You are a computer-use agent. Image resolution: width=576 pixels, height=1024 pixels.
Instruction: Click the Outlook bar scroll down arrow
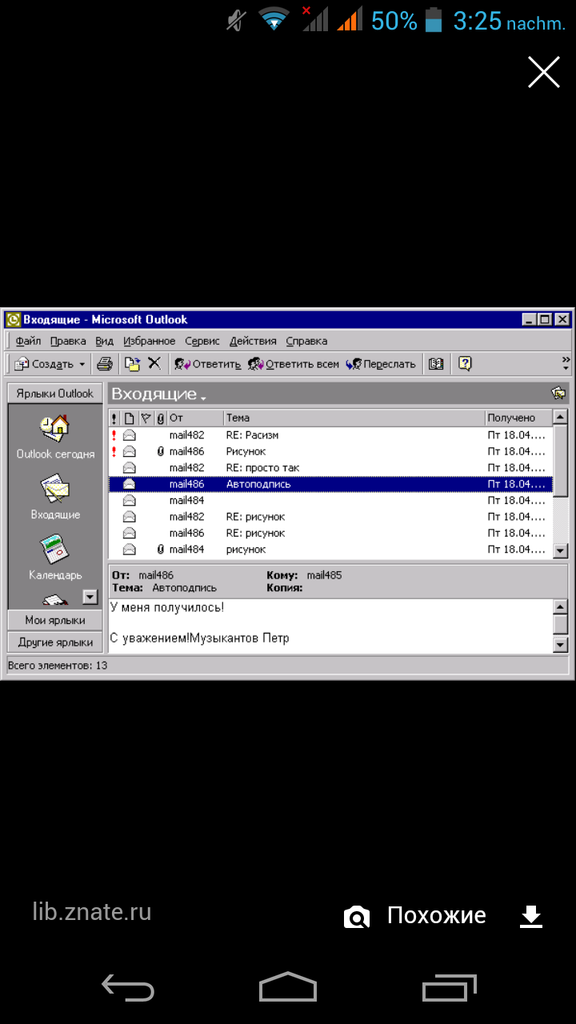click(x=91, y=596)
